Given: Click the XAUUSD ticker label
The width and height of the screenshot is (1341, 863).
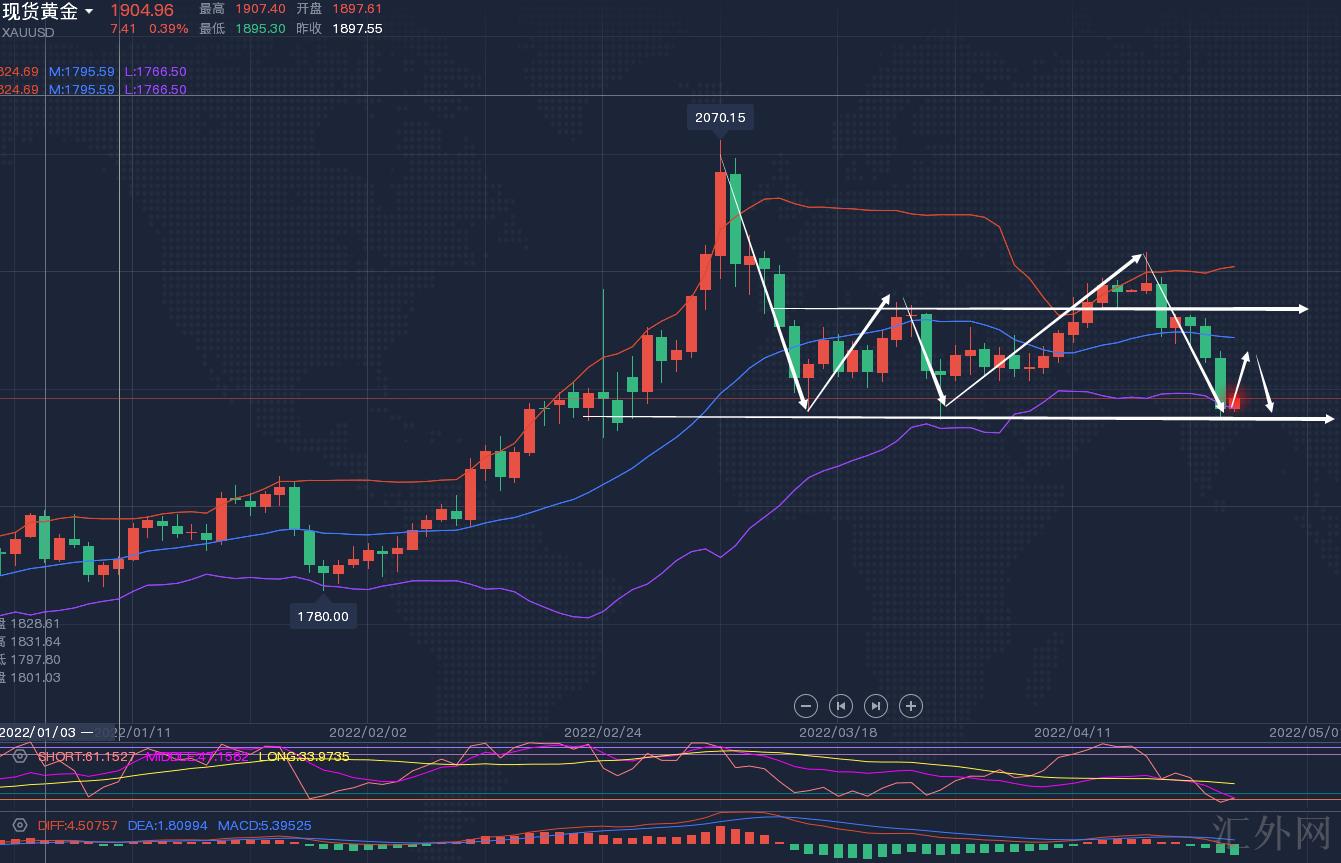Looking at the screenshot, I should [28, 32].
